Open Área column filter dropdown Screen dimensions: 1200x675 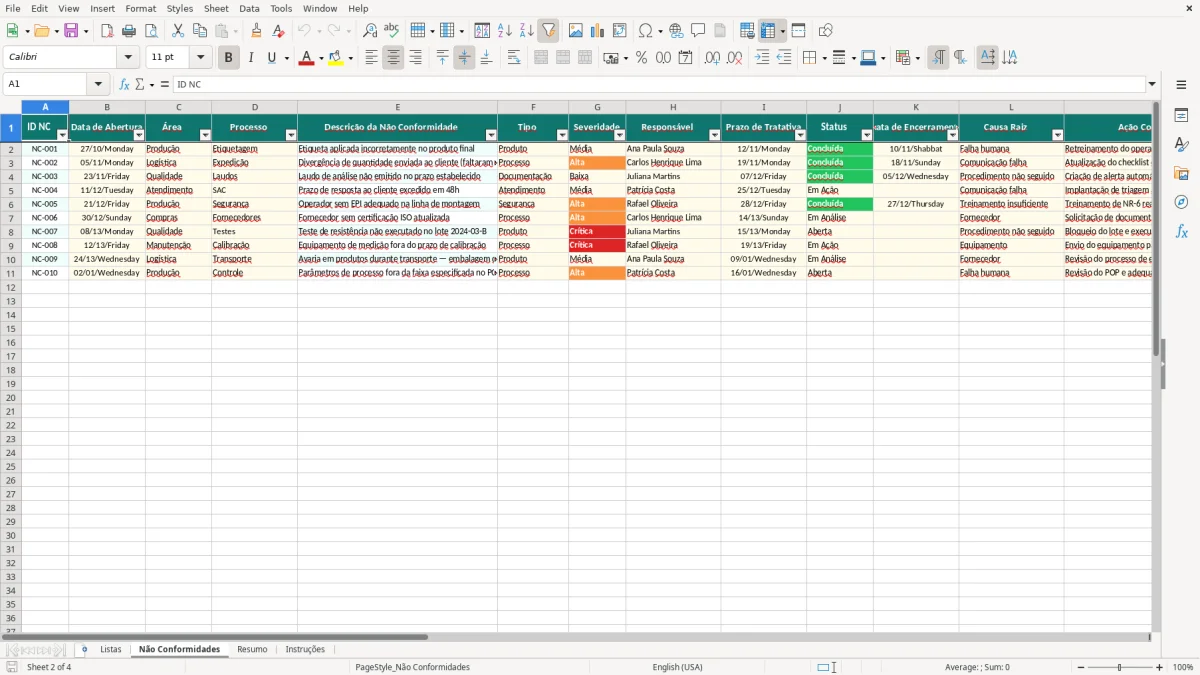coord(205,135)
